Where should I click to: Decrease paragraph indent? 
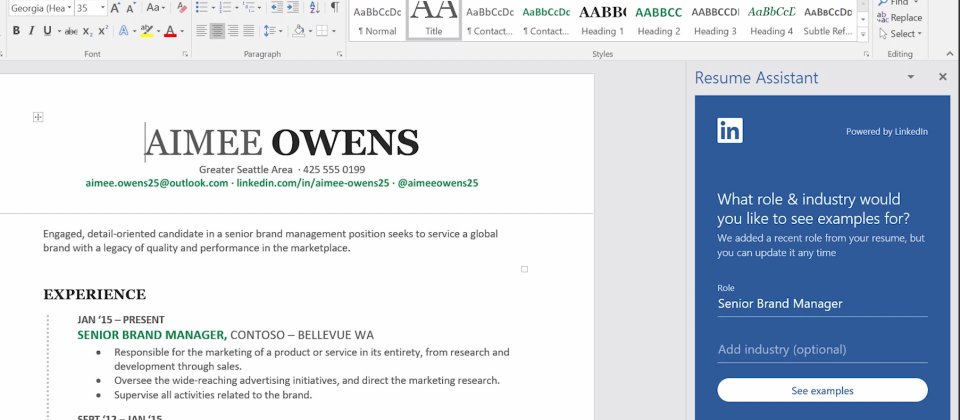point(277,8)
